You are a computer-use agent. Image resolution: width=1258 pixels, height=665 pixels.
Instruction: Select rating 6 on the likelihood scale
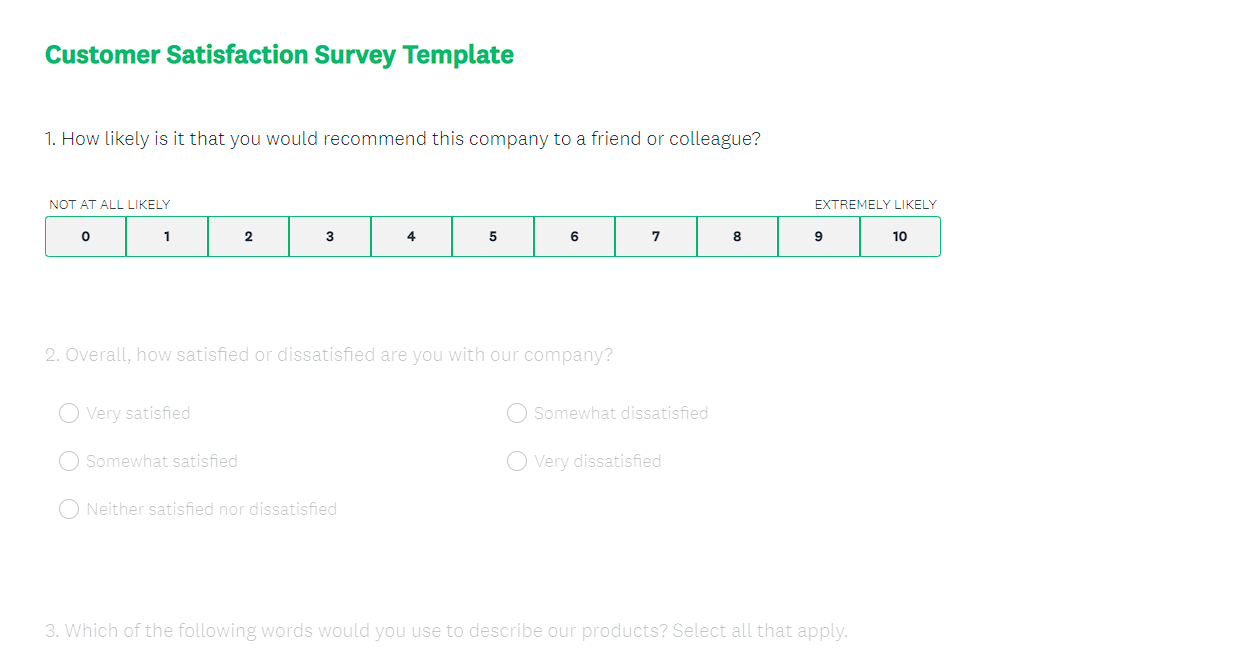tap(574, 237)
